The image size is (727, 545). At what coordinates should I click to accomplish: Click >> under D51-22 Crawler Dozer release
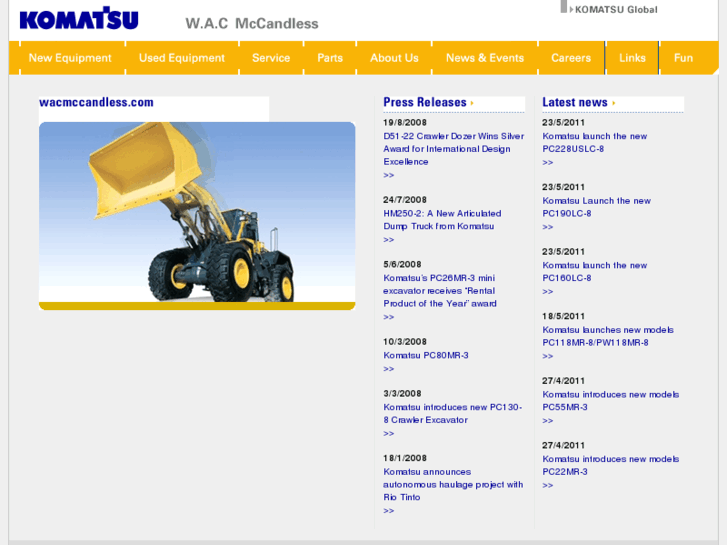[389, 175]
